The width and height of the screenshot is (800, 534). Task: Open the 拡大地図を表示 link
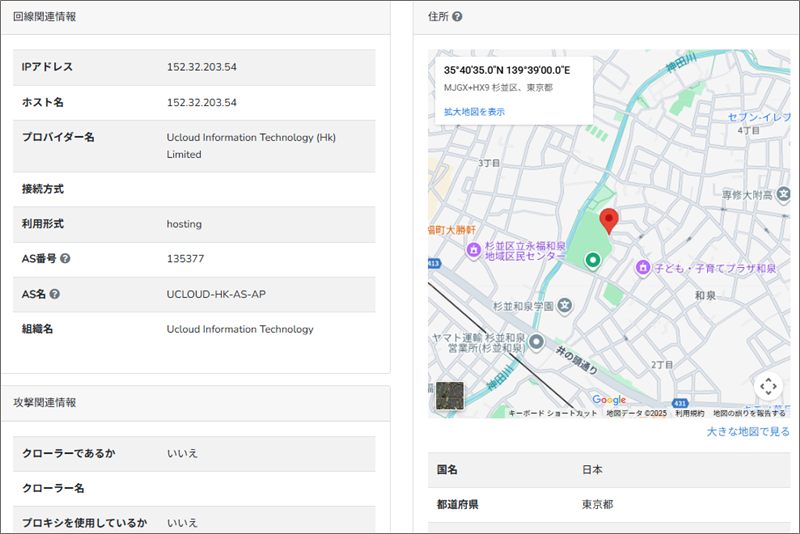coord(474,112)
